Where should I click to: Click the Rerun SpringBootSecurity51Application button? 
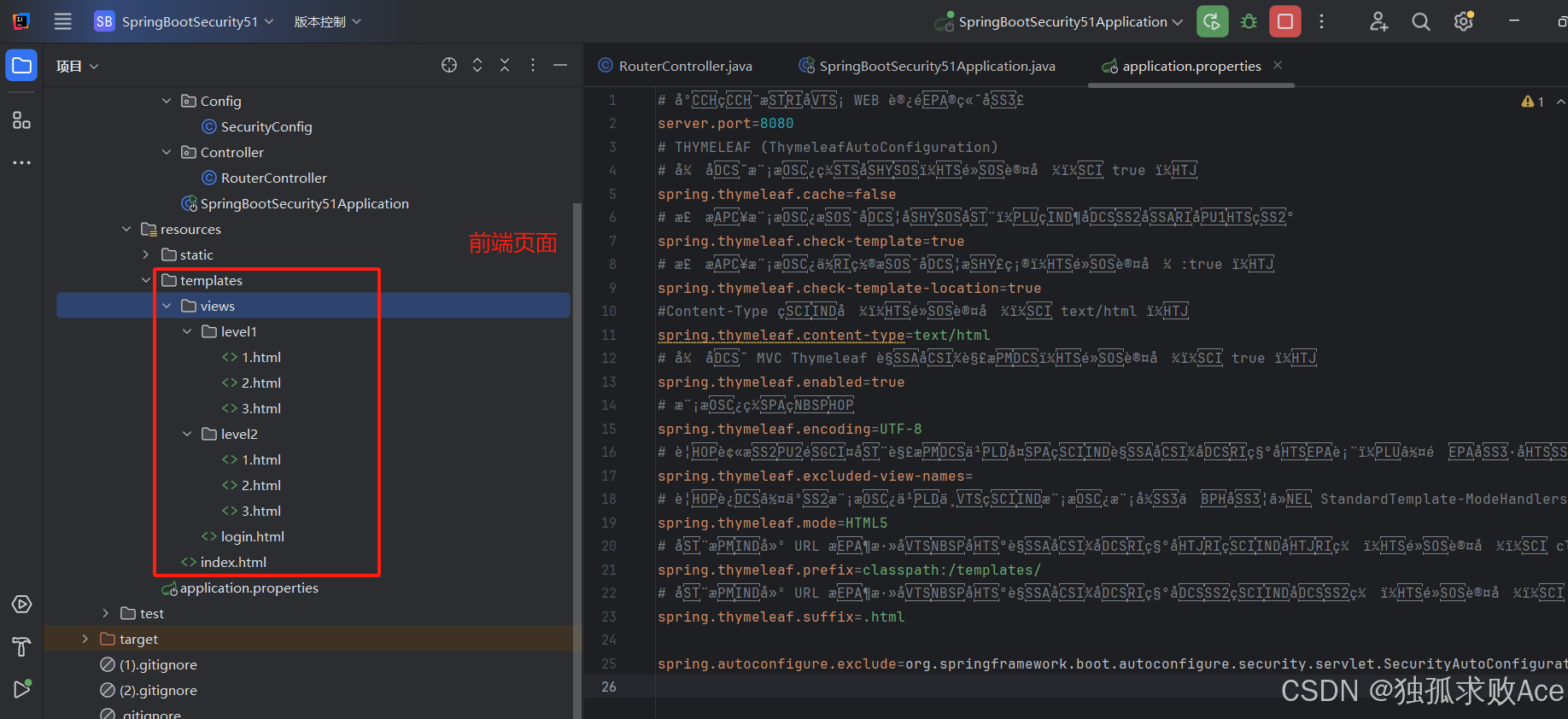click(x=1212, y=21)
